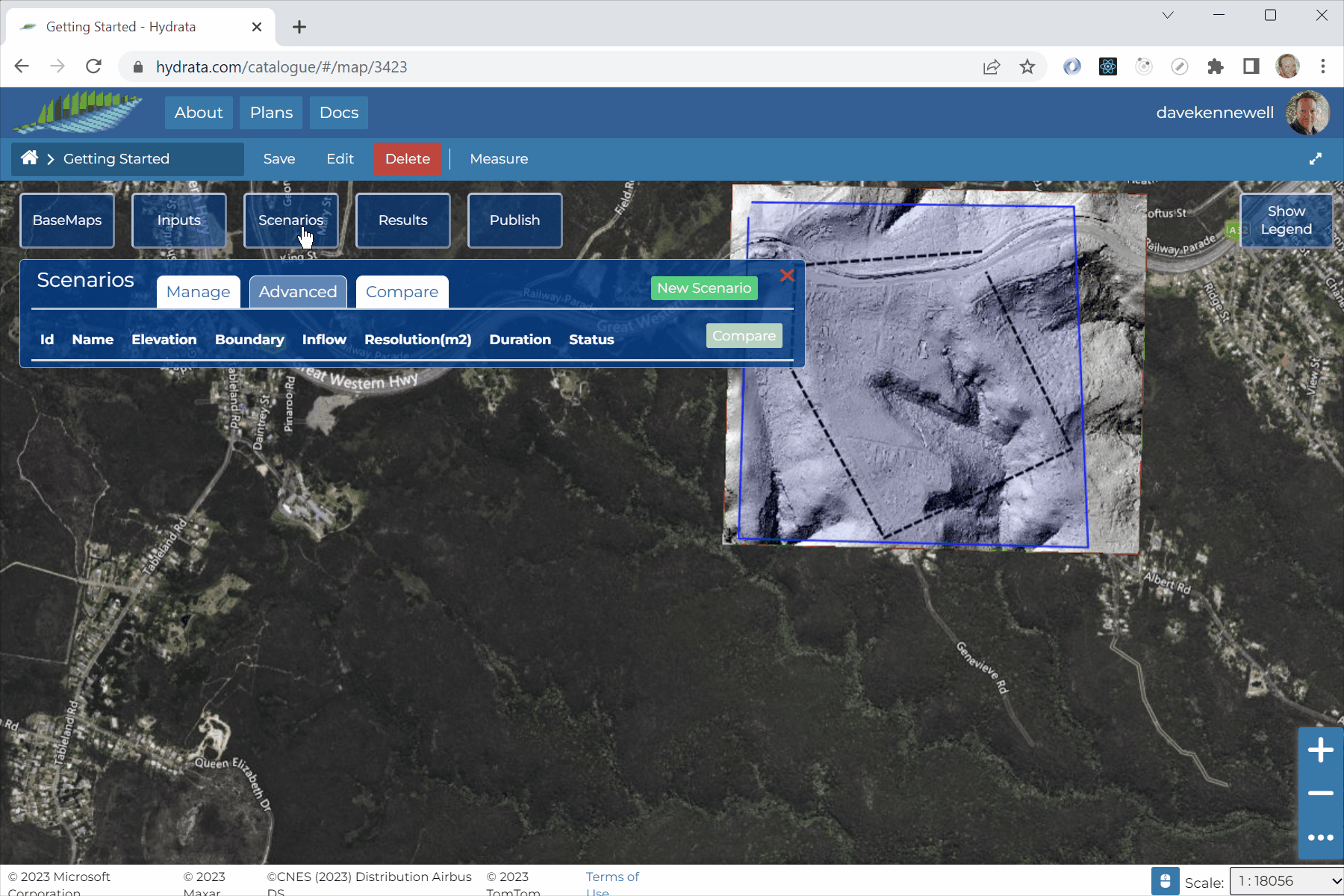Select the Compare tab in Scenarios
1344x896 pixels.
(402, 292)
